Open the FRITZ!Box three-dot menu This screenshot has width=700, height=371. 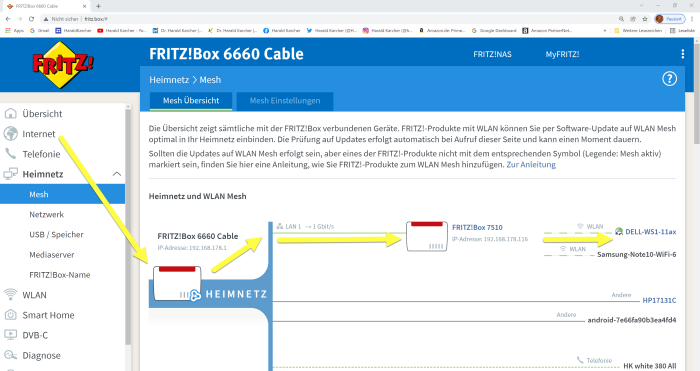click(x=682, y=54)
